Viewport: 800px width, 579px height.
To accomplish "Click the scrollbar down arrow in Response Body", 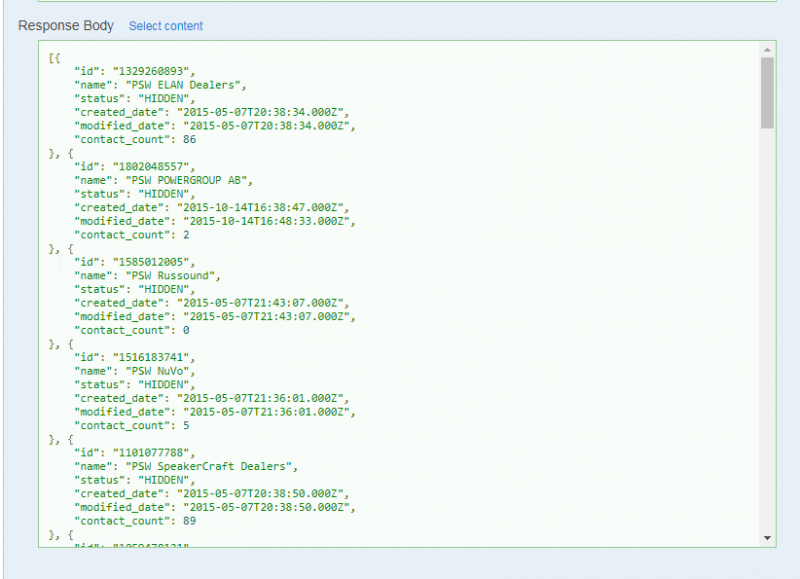I will point(767,538).
